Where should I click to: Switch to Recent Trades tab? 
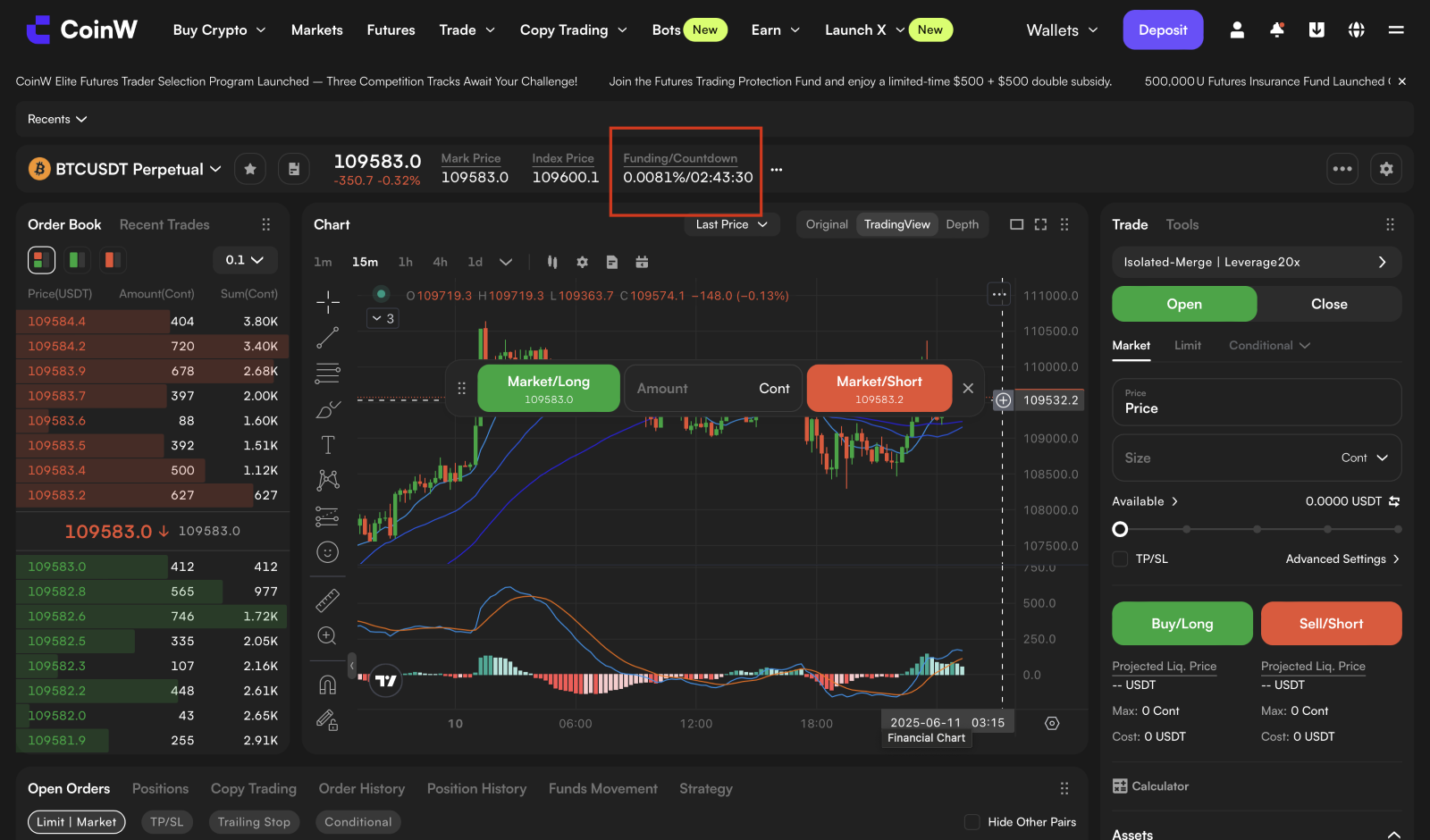(x=164, y=224)
